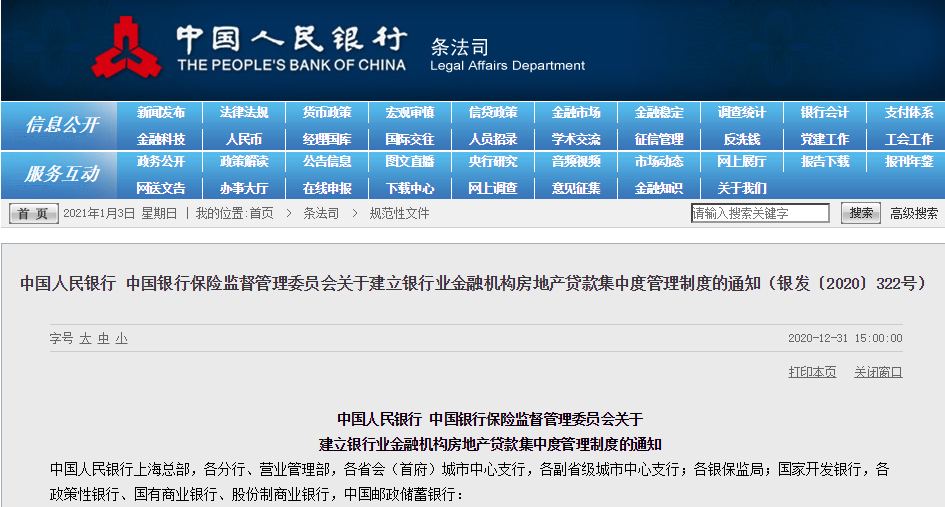This screenshot has width=945, height=507.
Task: Select the 征信管理 menu item
Action: [x=659, y=139]
